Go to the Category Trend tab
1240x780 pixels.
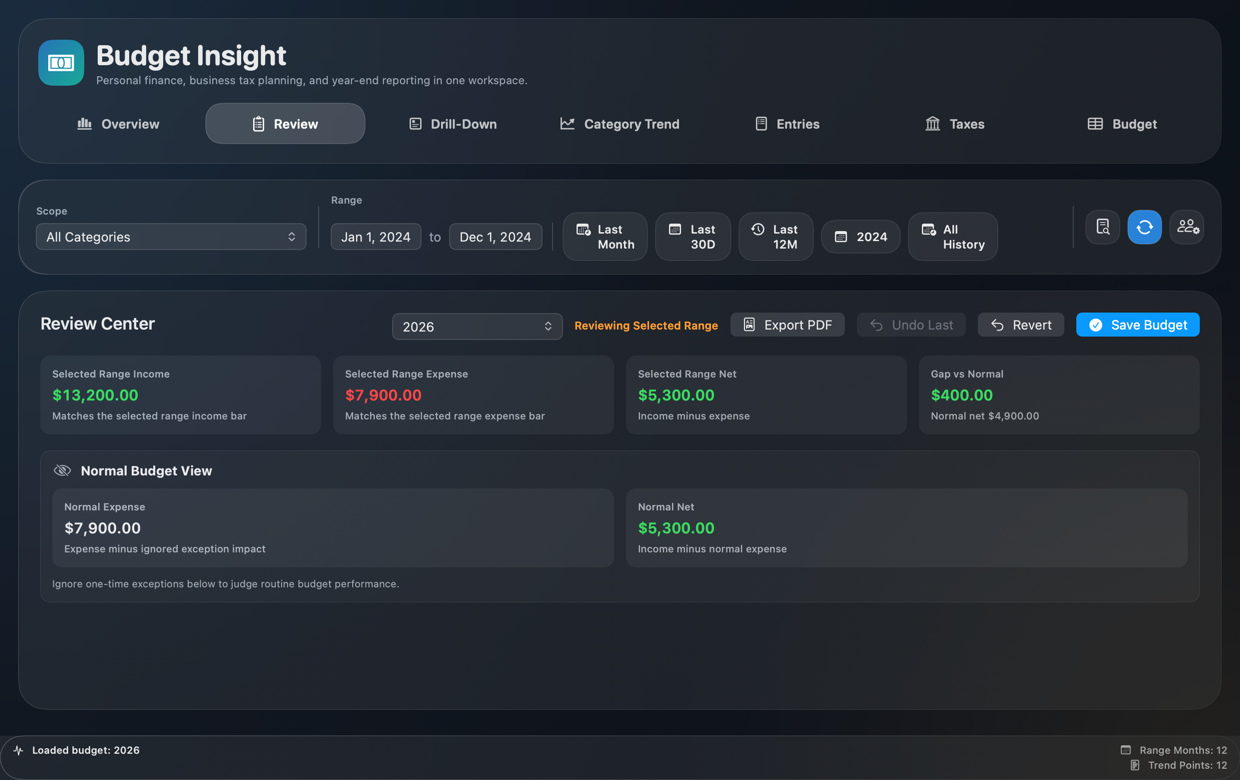pyautogui.click(x=620, y=124)
